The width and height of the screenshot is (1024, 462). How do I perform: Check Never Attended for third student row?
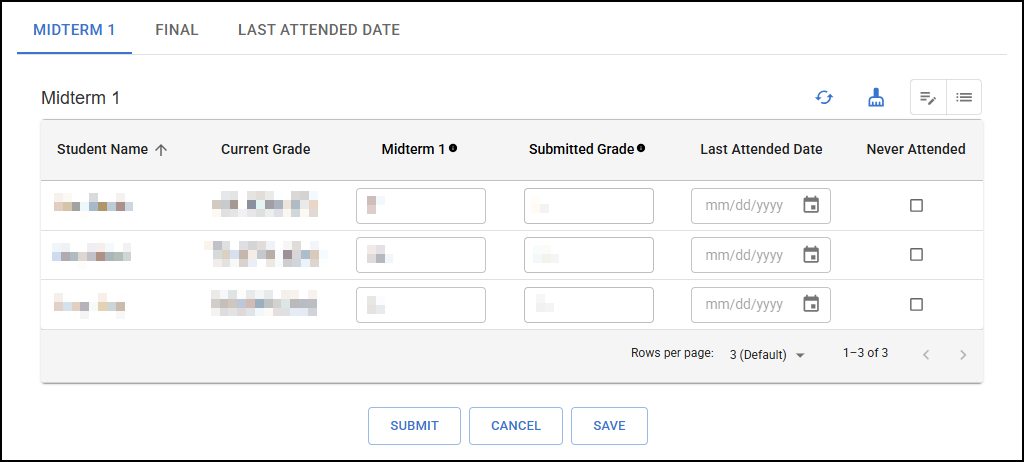(916, 305)
